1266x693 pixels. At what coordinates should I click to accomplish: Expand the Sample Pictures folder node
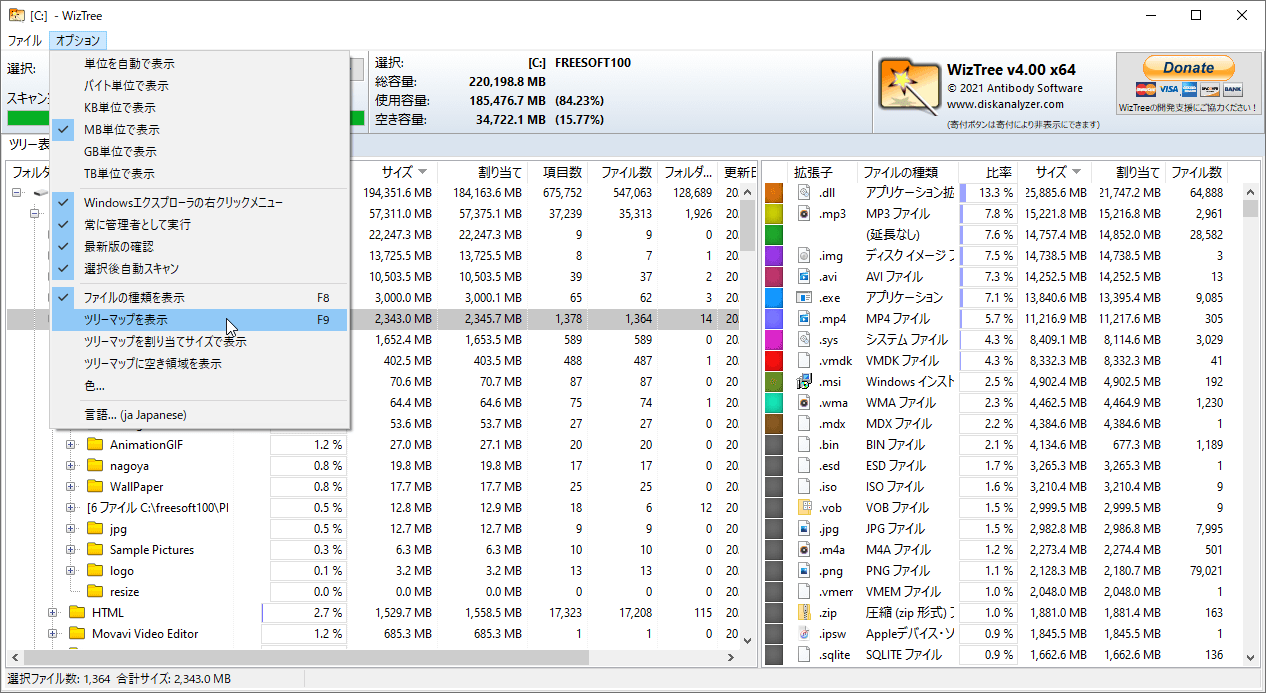pyautogui.click(x=71, y=549)
